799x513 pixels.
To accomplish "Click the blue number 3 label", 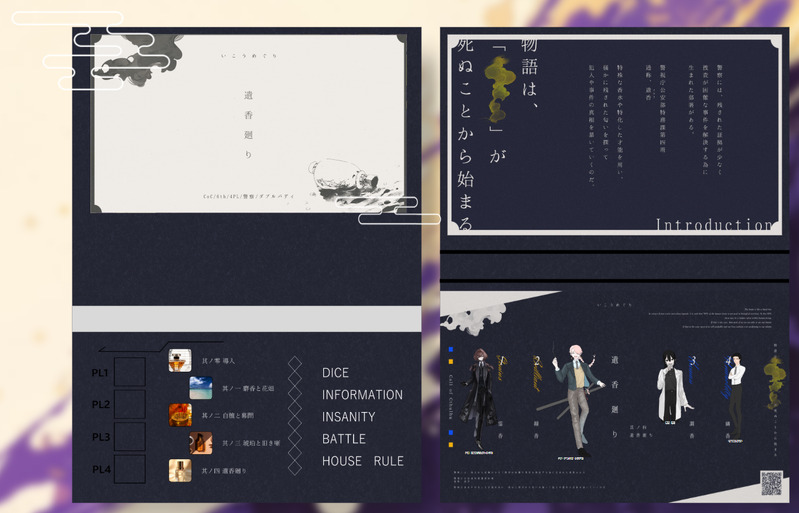I will point(693,361).
